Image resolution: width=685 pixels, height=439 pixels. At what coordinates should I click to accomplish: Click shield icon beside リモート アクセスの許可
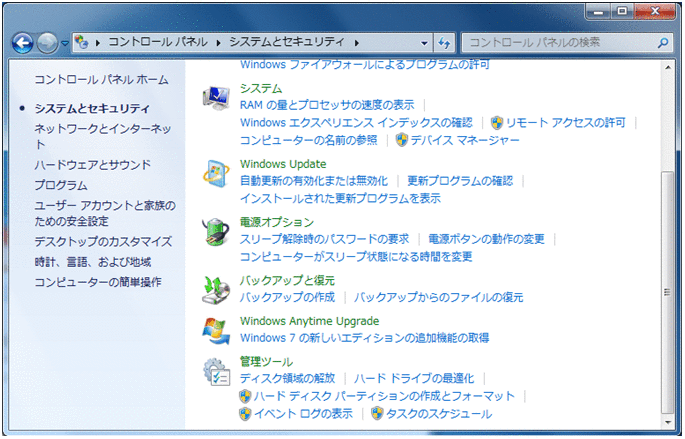click(497, 123)
